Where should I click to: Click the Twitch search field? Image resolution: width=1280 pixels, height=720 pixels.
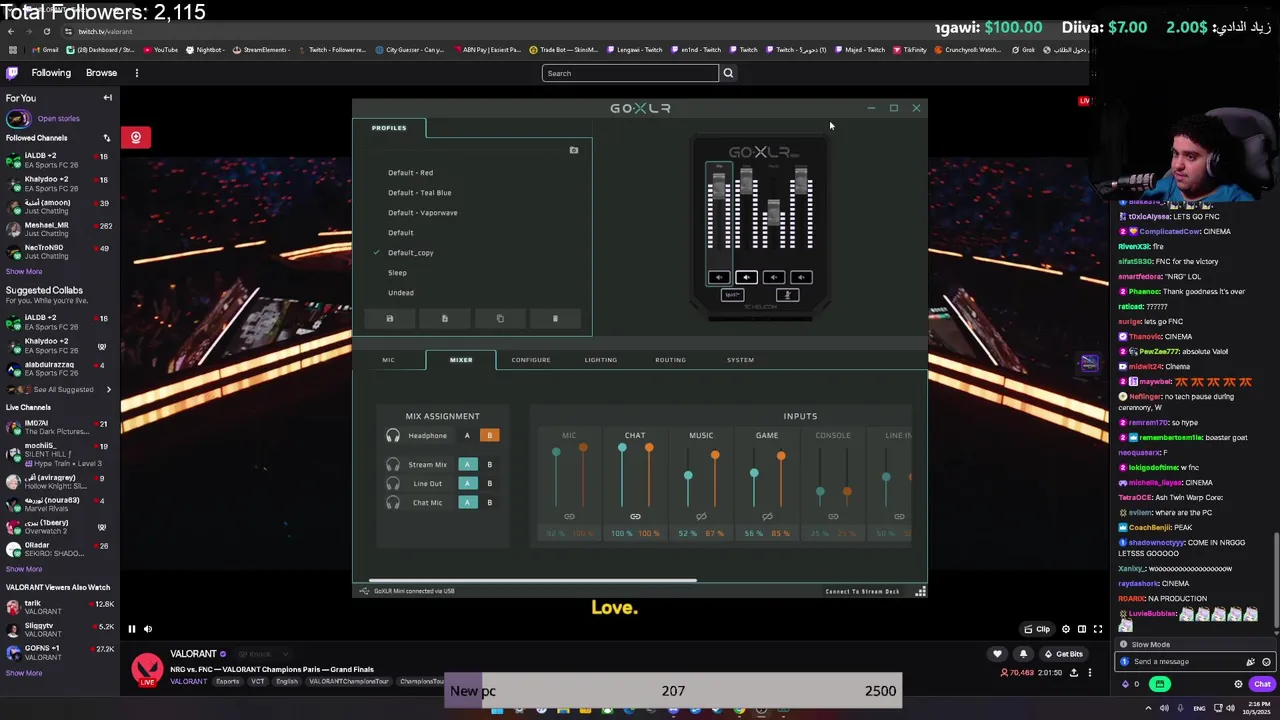click(x=630, y=73)
